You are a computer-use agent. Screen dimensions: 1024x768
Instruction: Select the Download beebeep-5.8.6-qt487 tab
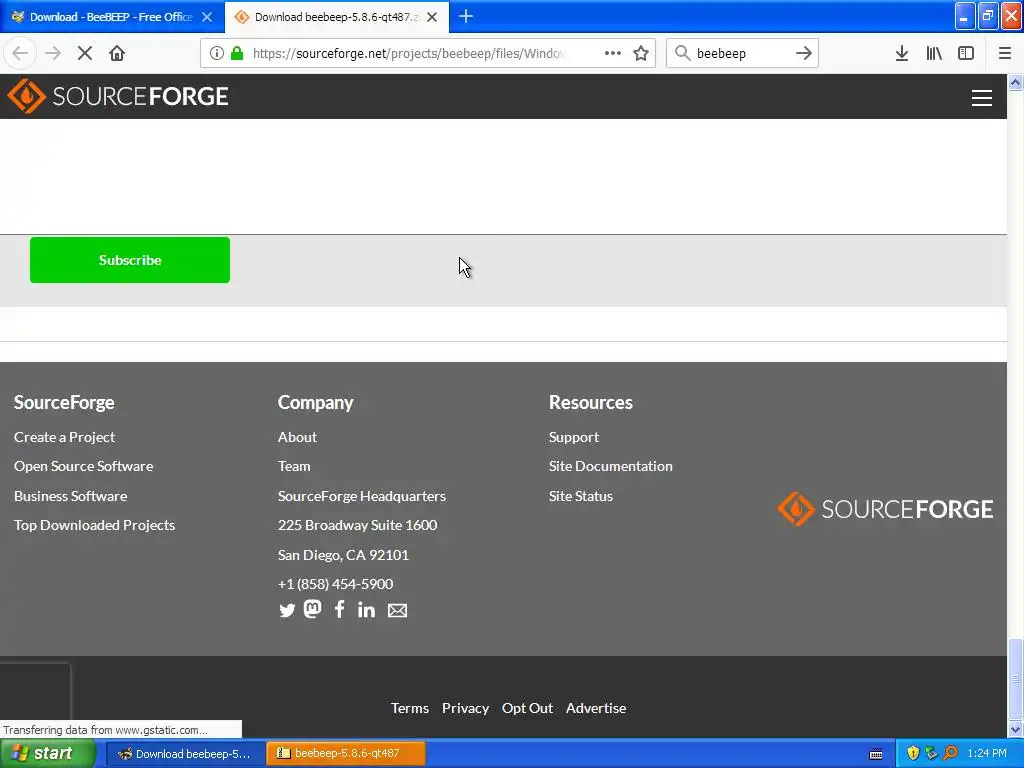coord(336,17)
